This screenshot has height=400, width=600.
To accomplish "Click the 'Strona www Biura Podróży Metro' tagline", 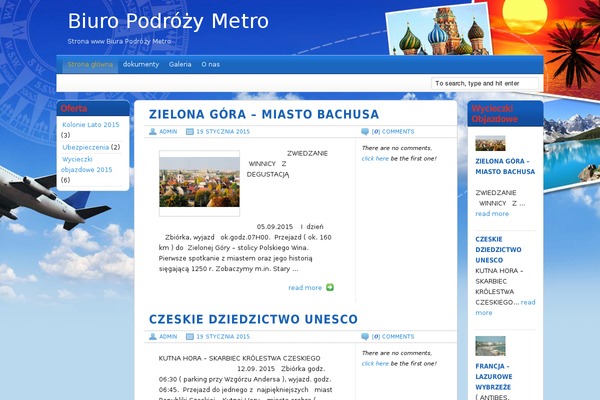I will coord(119,41).
